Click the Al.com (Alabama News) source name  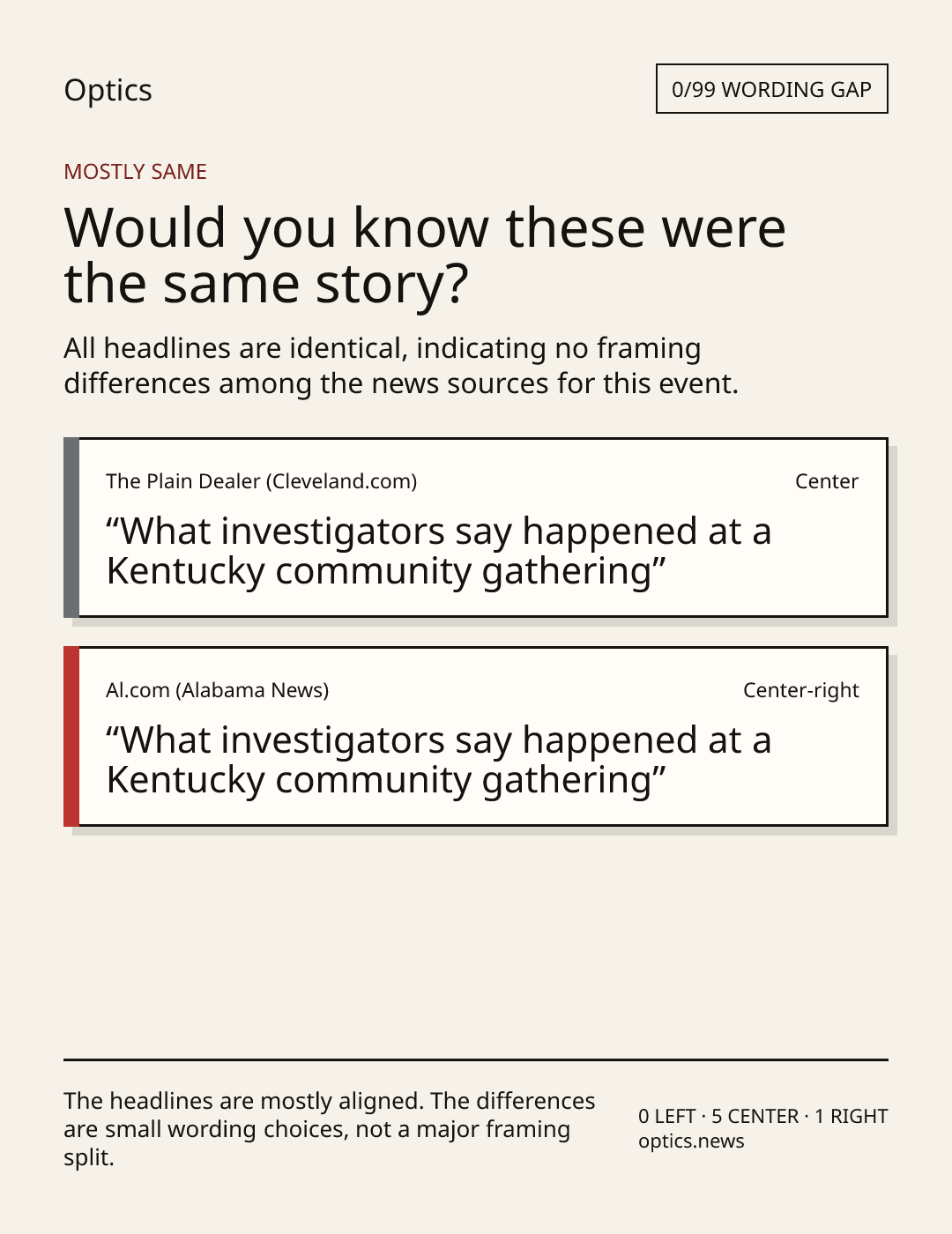[x=217, y=690]
